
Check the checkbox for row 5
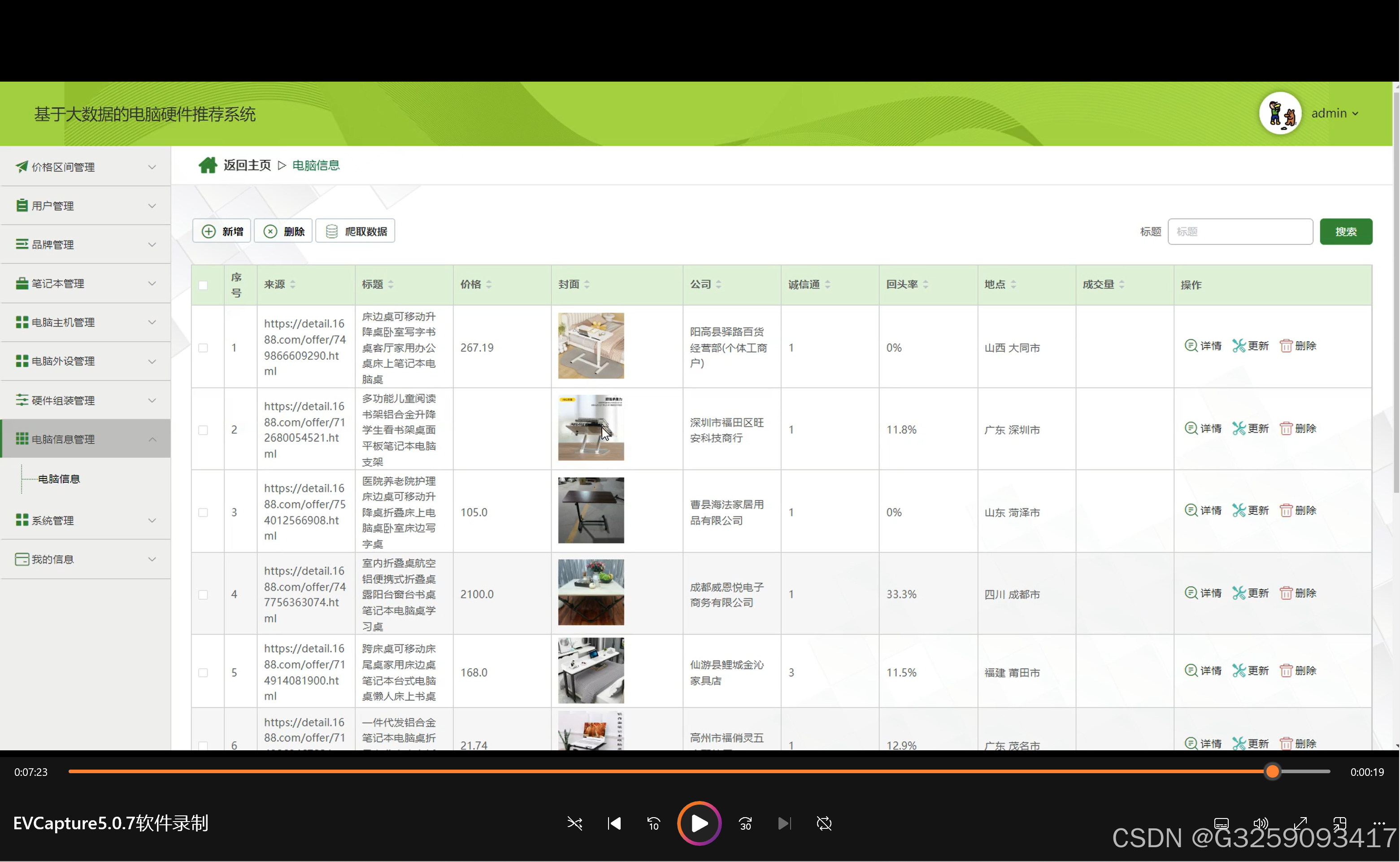click(203, 673)
